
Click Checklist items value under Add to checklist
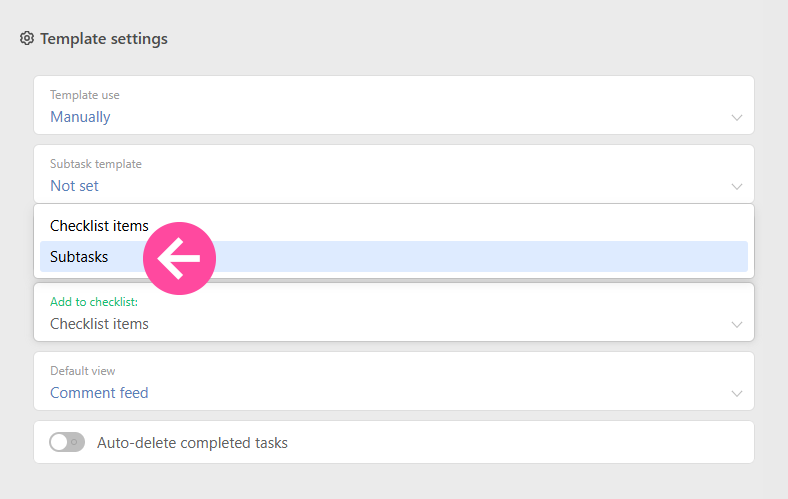pyautogui.click(x=99, y=324)
